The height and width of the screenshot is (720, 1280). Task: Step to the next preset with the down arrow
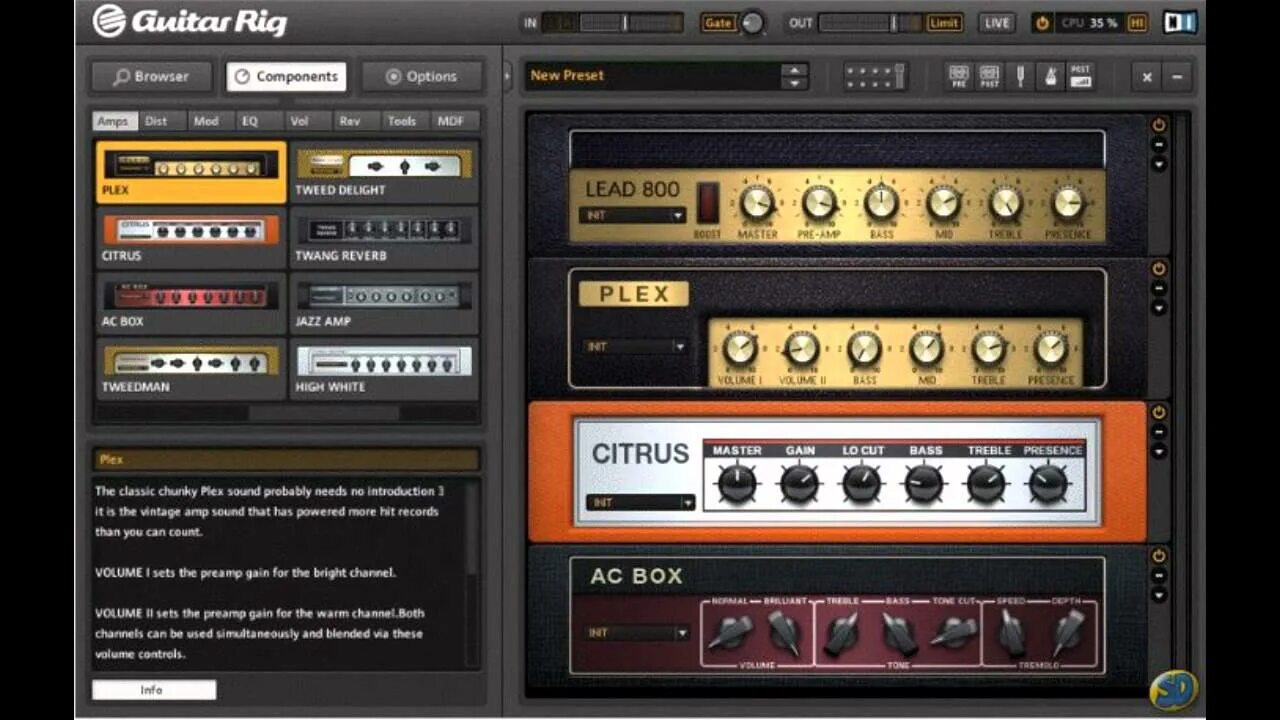click(x=795, y=83)
